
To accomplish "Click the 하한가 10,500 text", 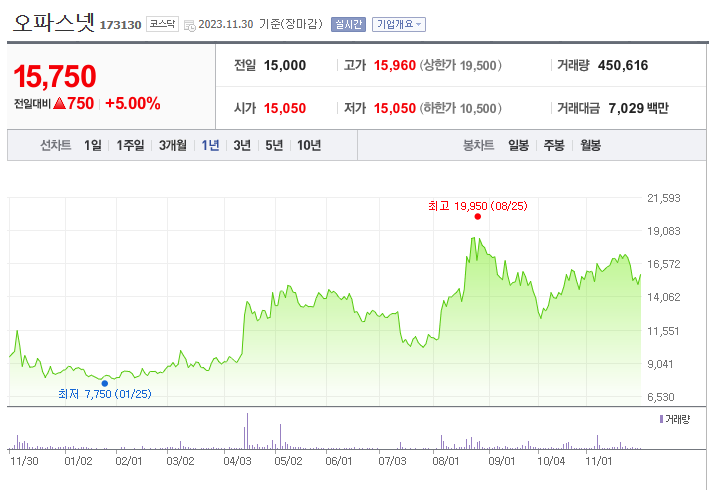I will [460, 108].
